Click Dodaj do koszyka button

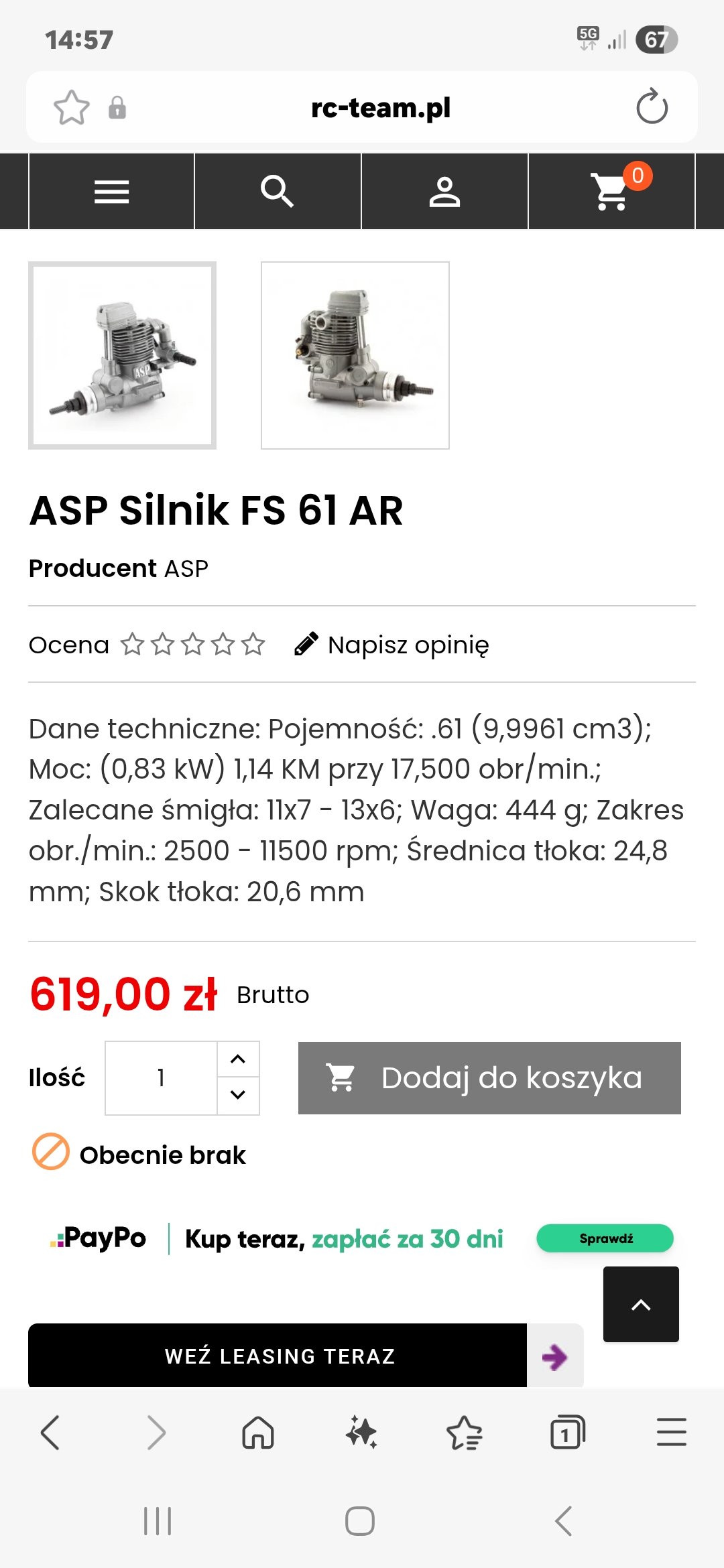tap(489, 1077)
